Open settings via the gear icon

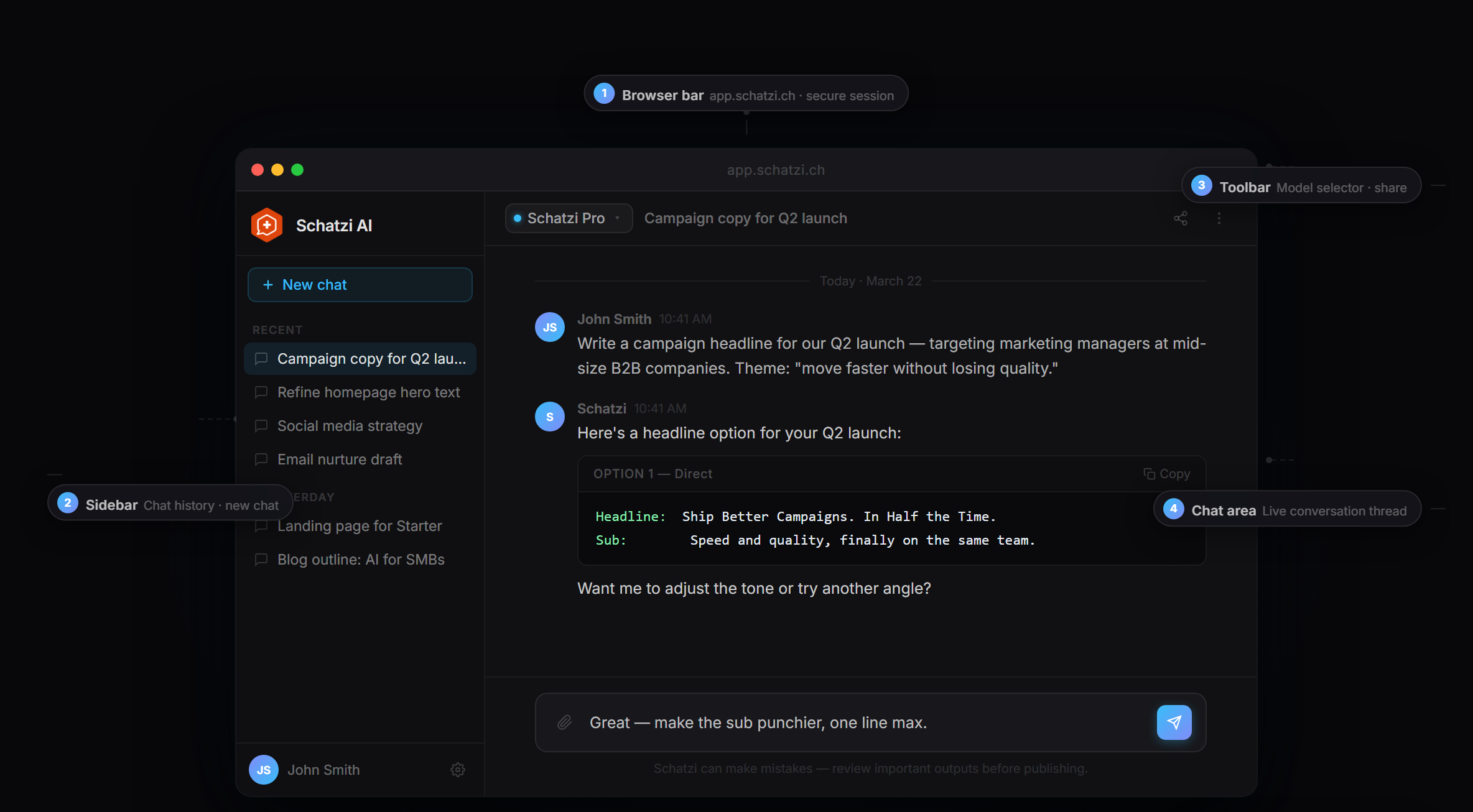pos(457,770)
